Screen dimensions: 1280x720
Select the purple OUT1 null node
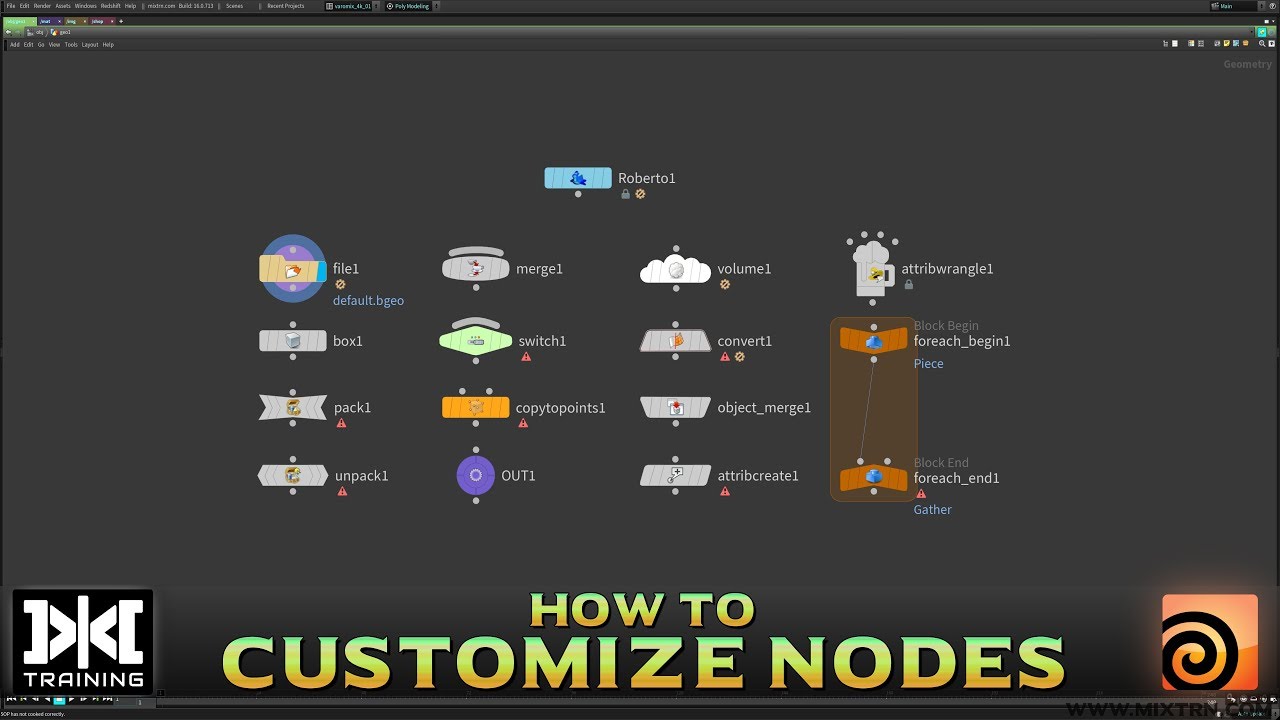(476, 476)
